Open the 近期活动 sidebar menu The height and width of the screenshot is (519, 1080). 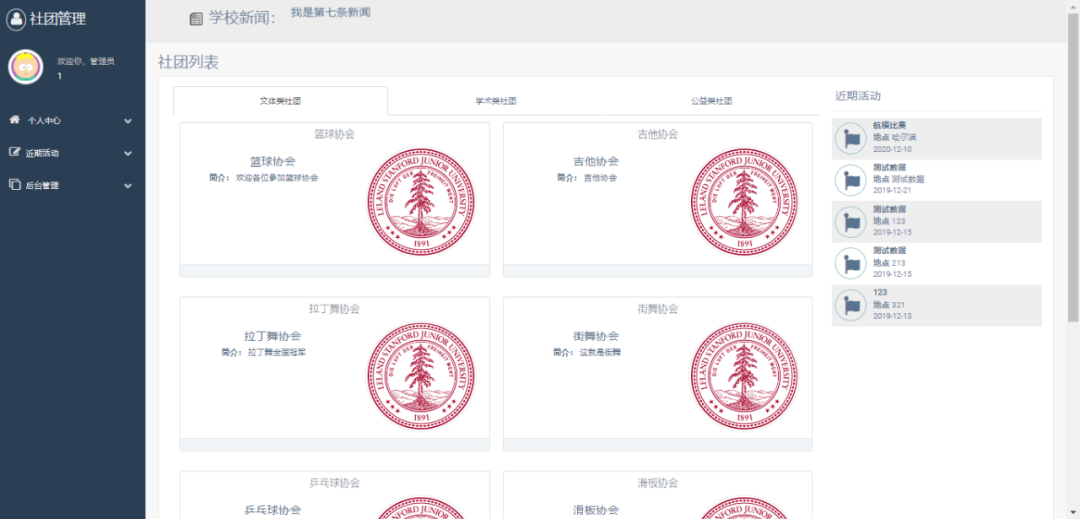tap(72, 153)
